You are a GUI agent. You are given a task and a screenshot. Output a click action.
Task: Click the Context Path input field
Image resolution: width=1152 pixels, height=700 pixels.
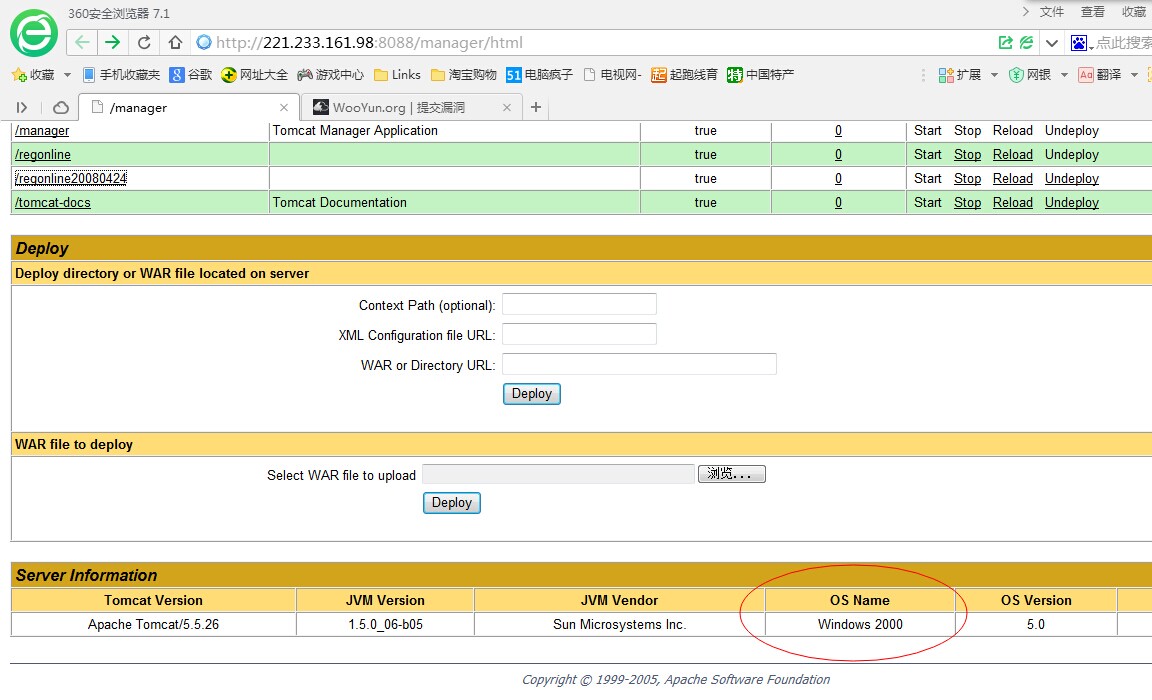click(579, 304)
